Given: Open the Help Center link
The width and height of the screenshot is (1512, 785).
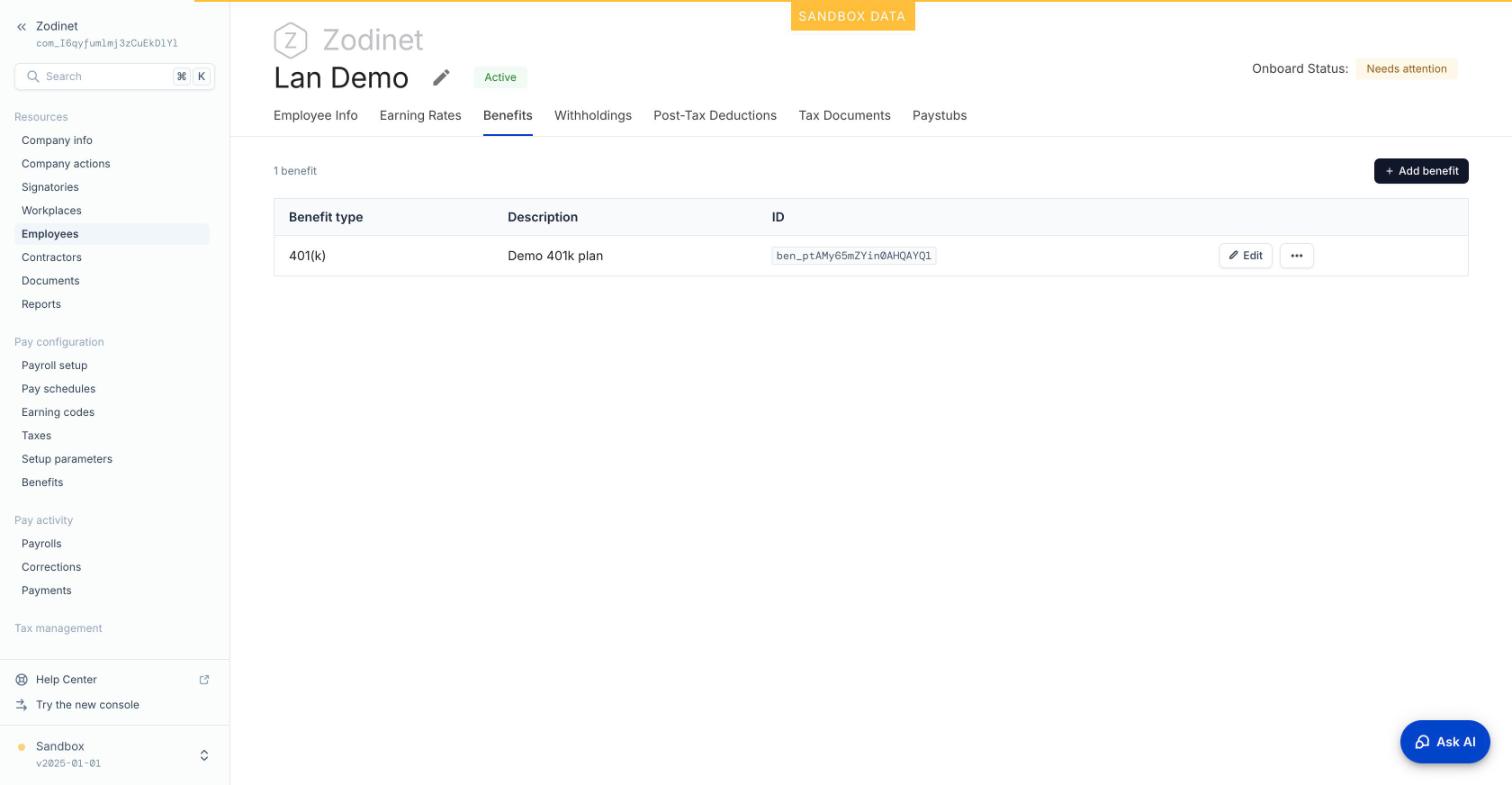Looking at the screenshot, I should tap(66, 680).
